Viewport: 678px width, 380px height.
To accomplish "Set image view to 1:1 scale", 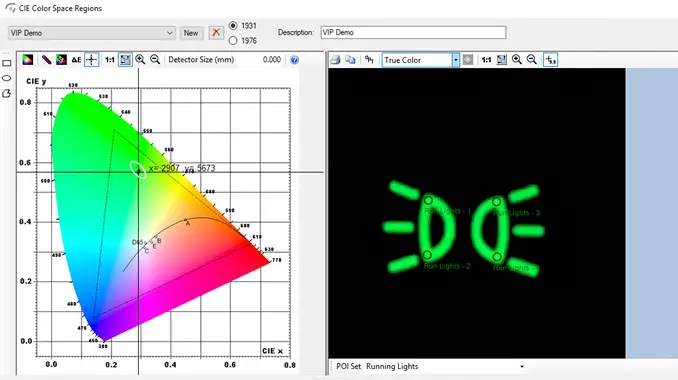I will [x=486, y=60].
